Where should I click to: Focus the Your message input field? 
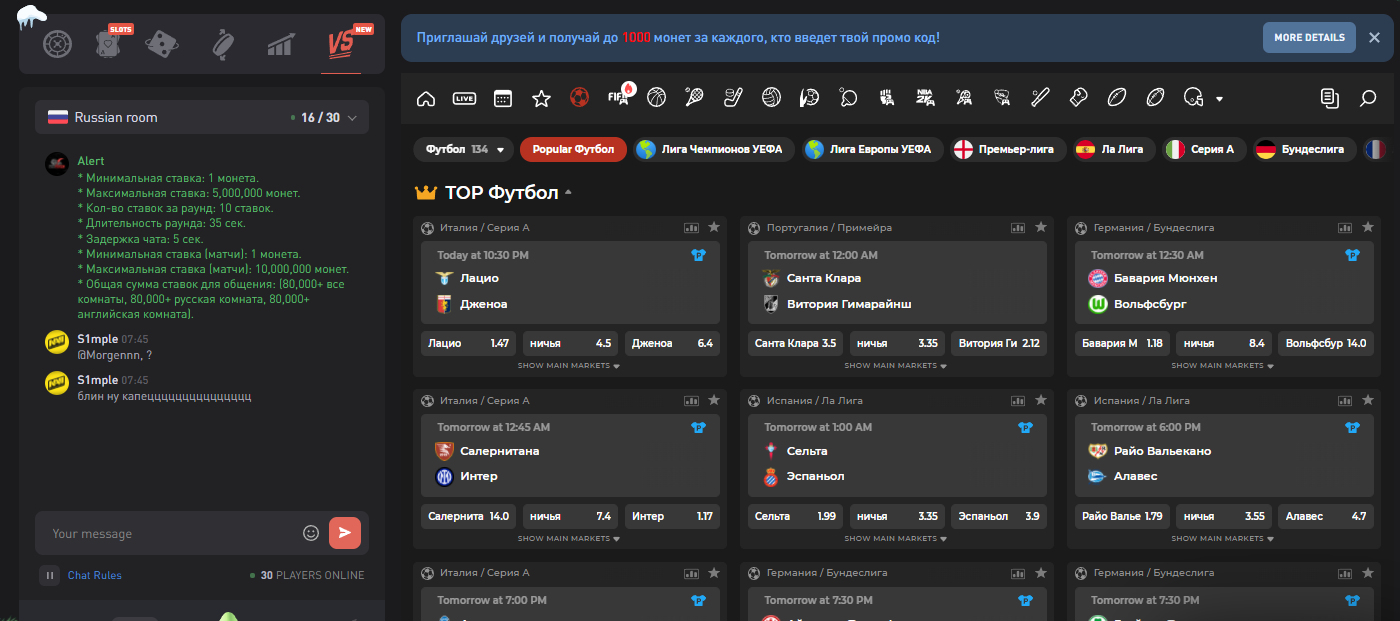(x=172, y=533)
